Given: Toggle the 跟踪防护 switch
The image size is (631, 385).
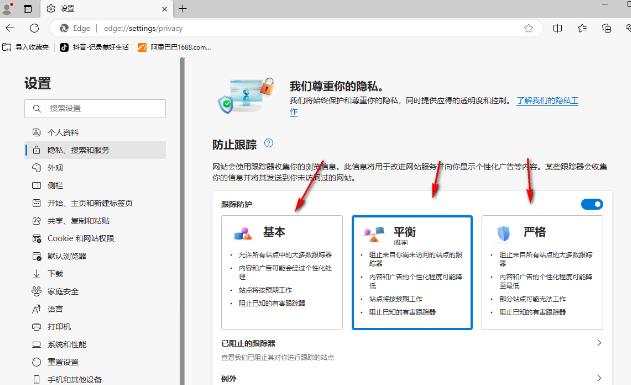Looking at the screenshot, I should pos(592,204).
